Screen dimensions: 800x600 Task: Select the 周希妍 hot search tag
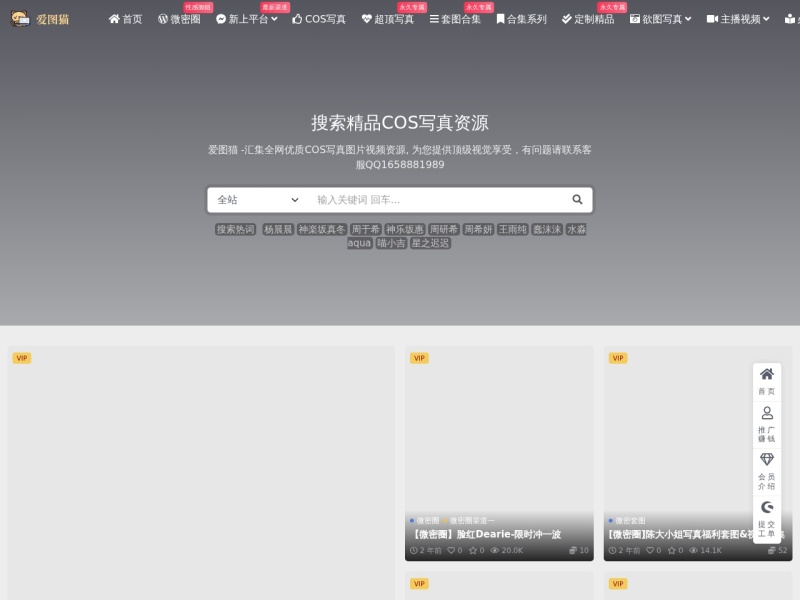click(x=478, y=230)
